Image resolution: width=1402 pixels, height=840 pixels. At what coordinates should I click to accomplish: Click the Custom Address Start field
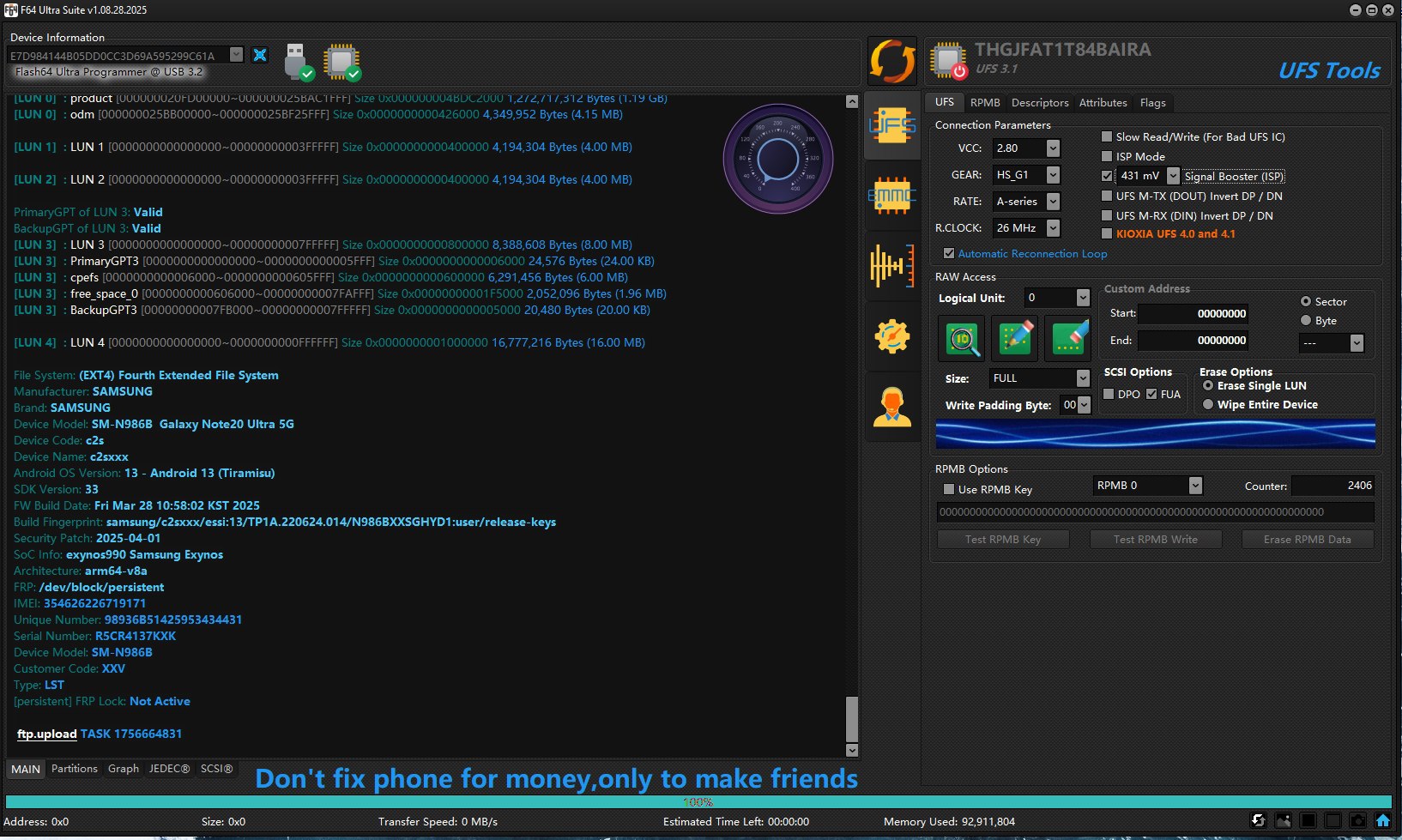[1194, 314]
